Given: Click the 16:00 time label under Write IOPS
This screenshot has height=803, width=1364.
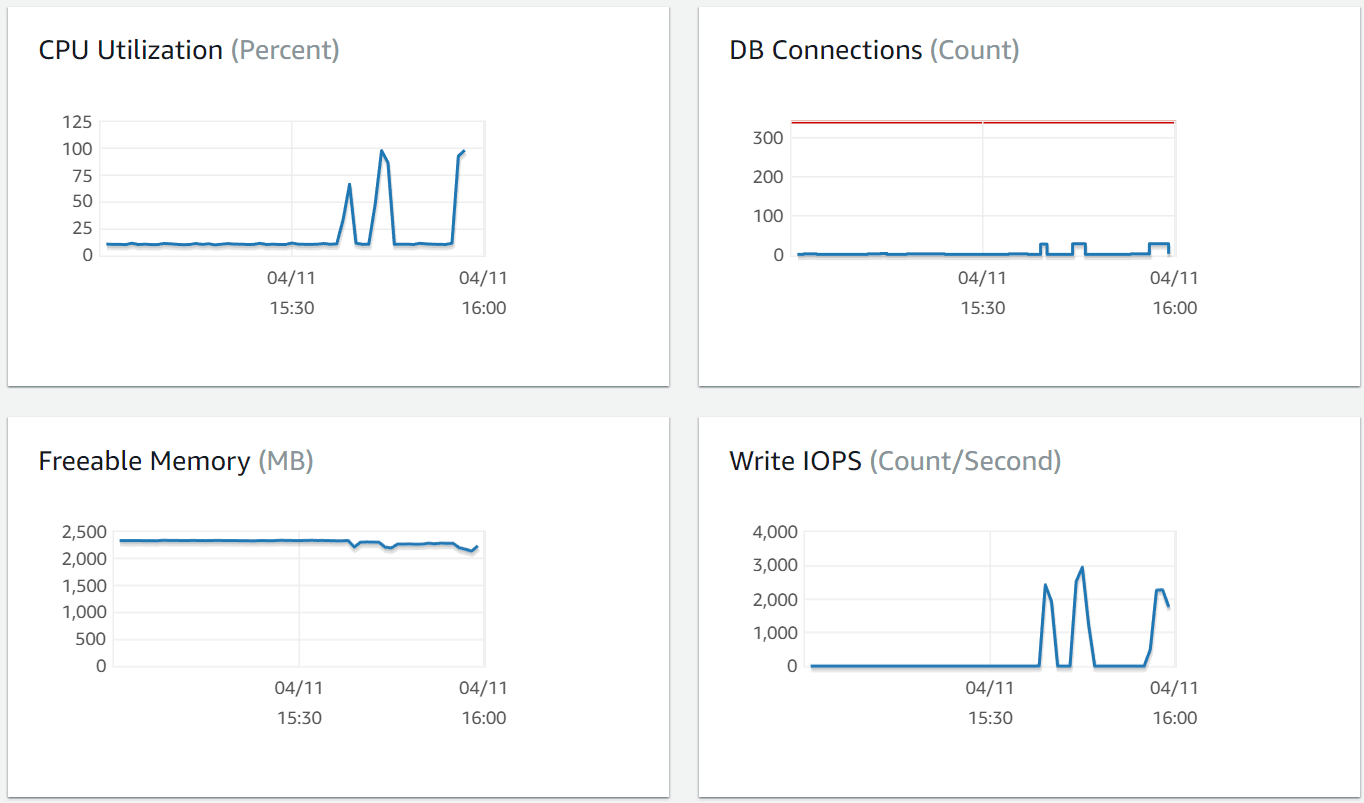Looking at the screenshot, I should (1174, 718).
